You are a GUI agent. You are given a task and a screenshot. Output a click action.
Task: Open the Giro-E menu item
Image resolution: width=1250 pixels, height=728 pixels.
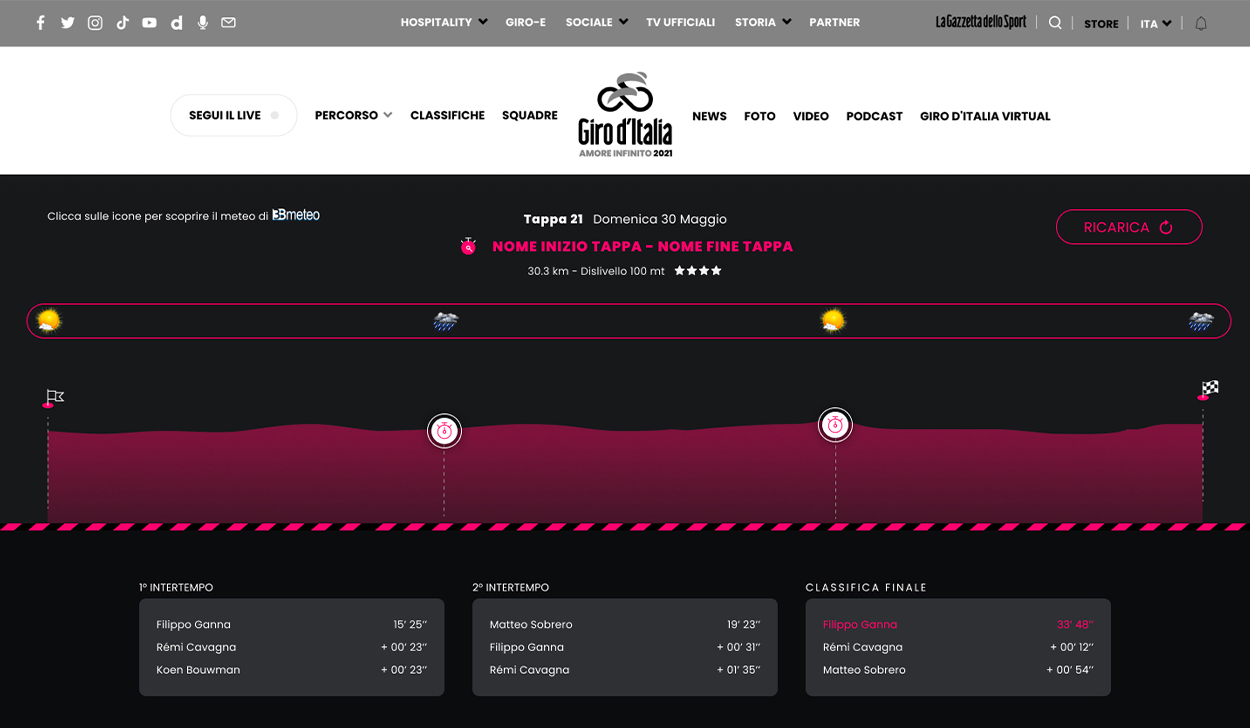click(x=525, y=22)
